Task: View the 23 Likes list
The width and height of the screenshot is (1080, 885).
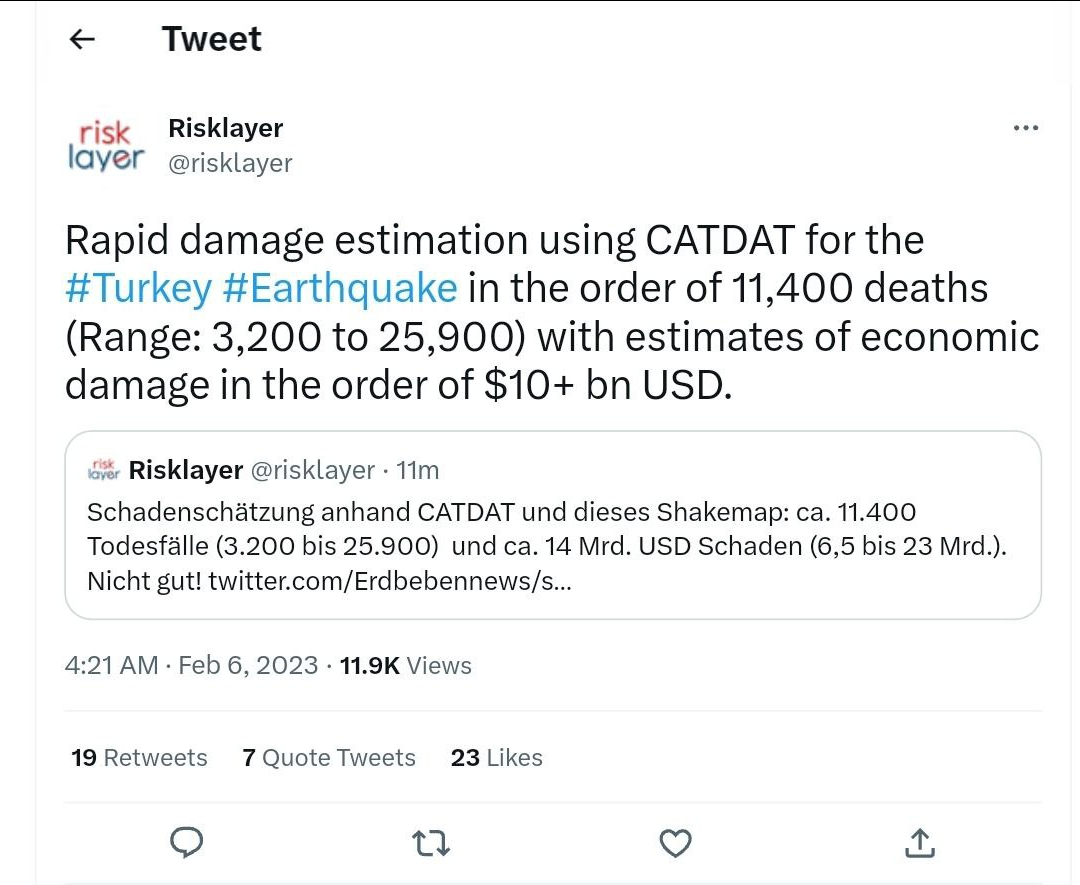Action: (x=496, y=758)
